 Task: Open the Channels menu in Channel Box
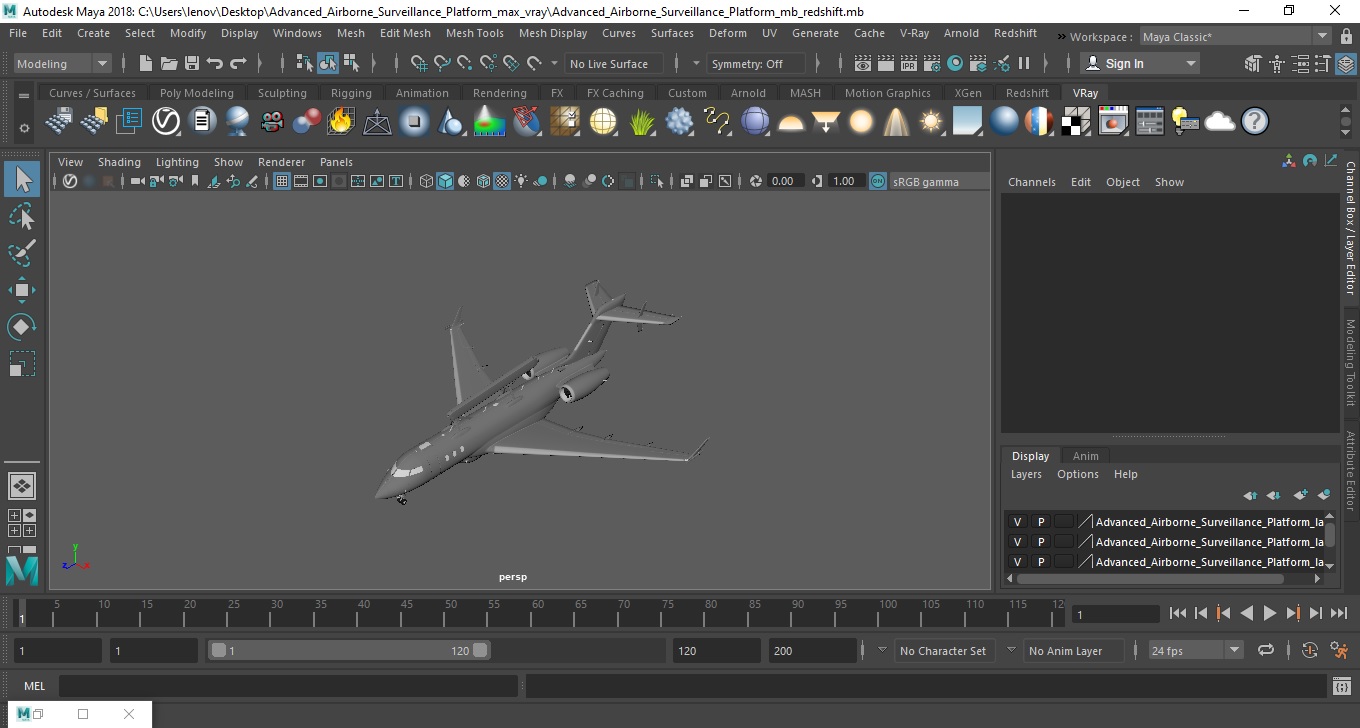pos(1031,182)
